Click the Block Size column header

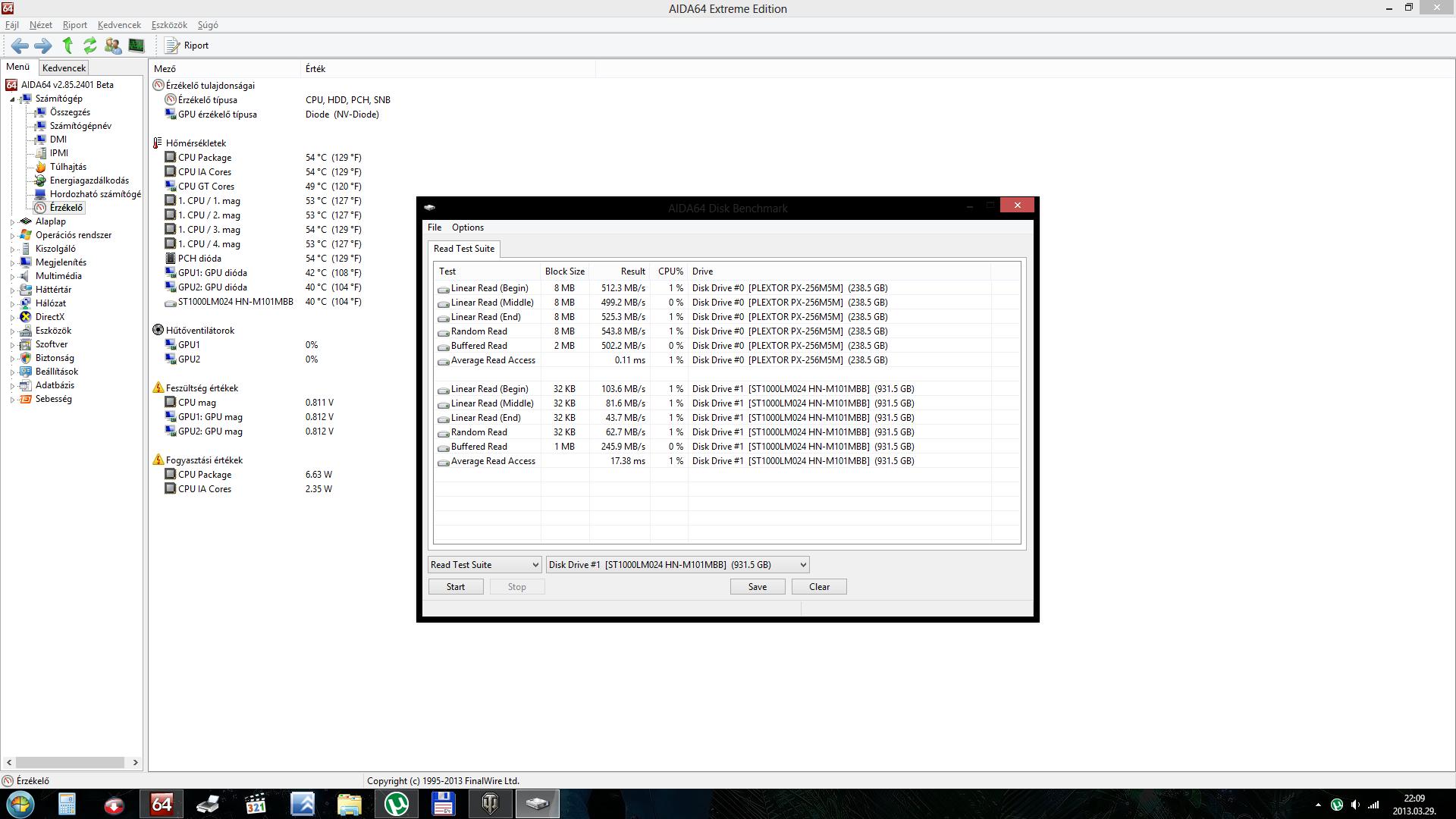pos(565,271)
